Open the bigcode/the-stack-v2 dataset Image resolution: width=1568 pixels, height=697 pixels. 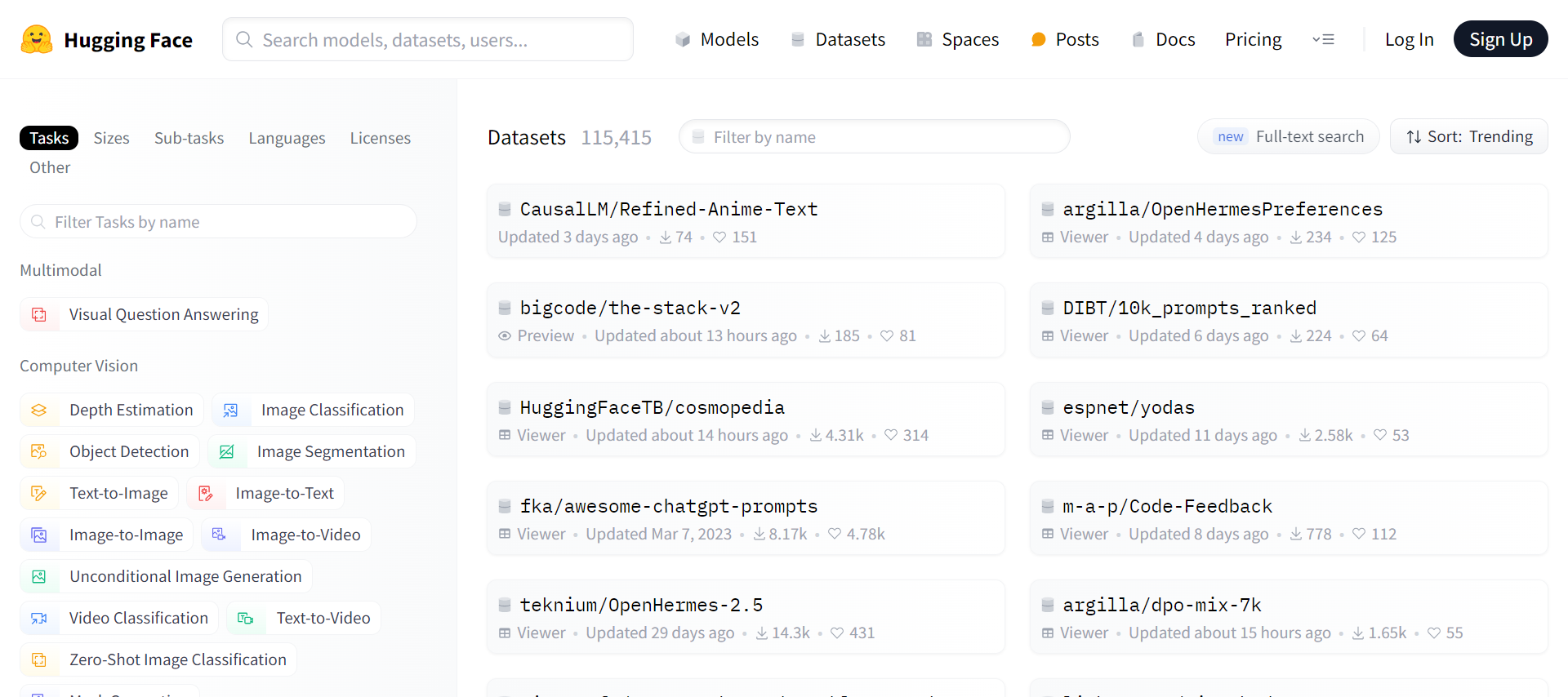pyautogui.click(x=630, y=308)
